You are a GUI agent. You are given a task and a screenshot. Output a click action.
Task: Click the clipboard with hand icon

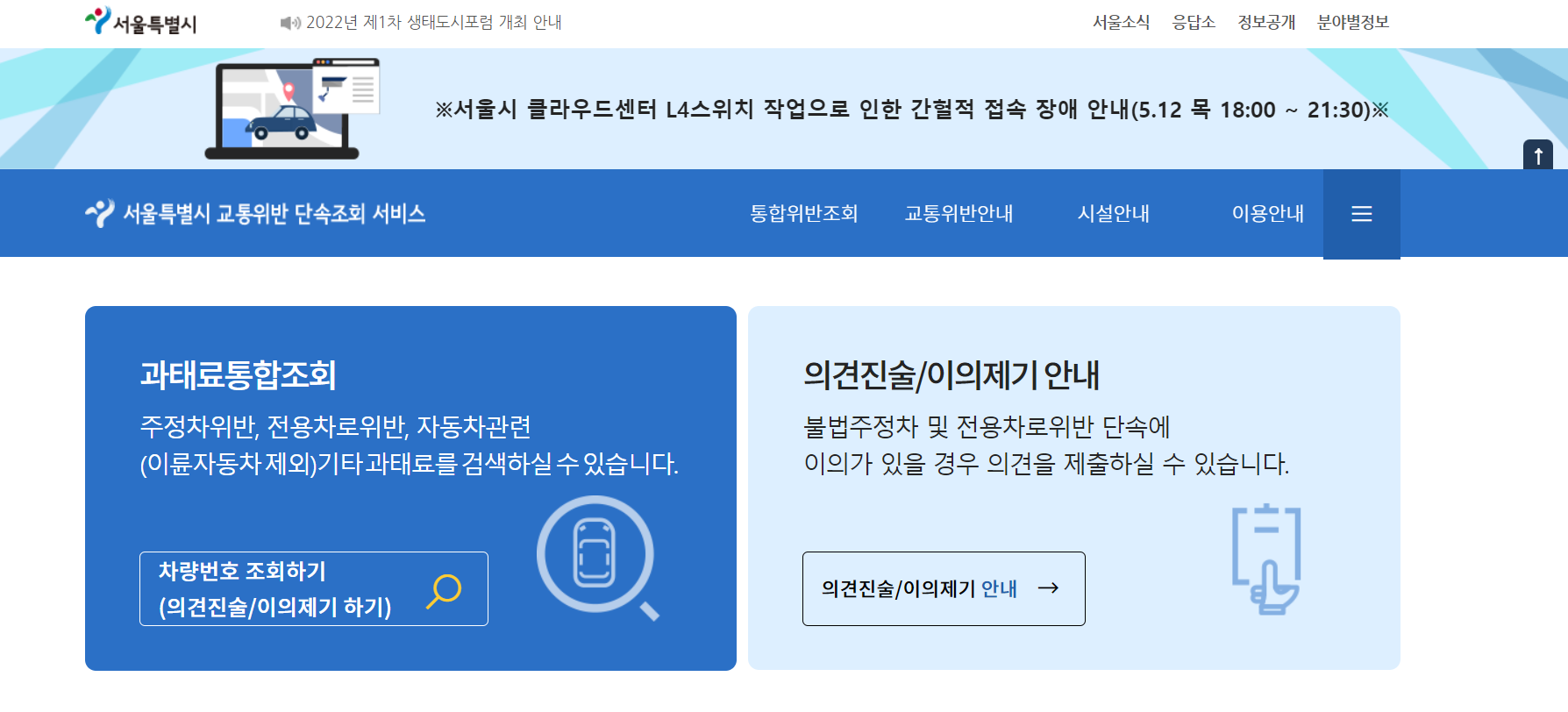click(1266, 559)
